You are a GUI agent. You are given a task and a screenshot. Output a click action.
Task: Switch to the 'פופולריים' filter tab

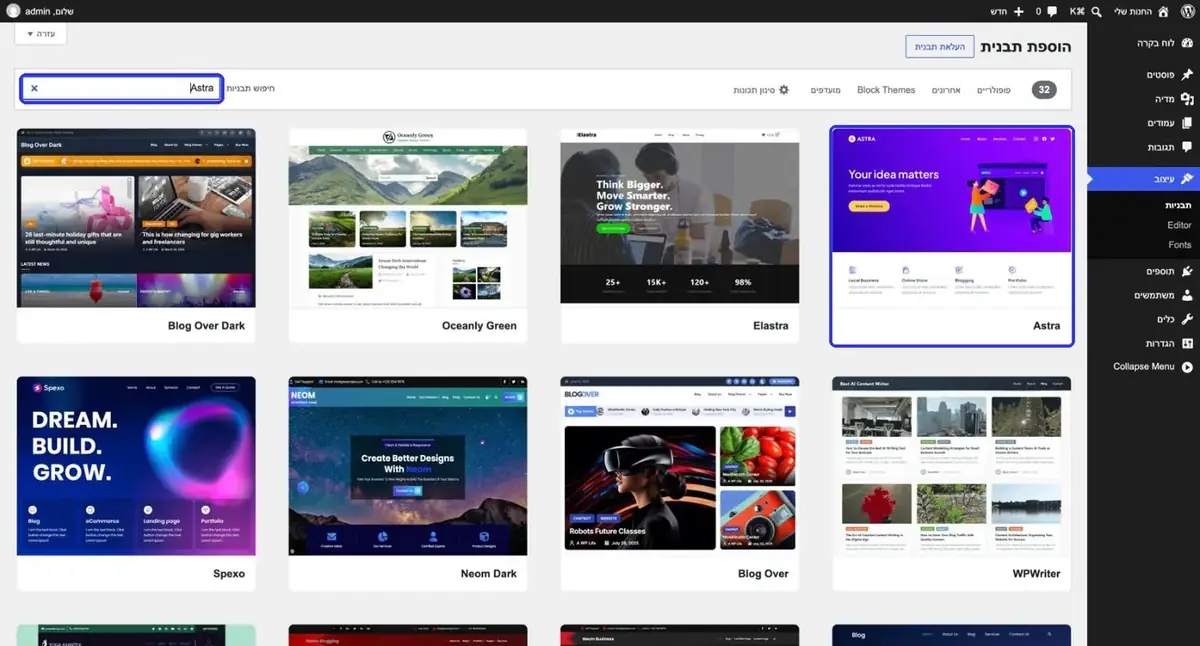(993, 90)
